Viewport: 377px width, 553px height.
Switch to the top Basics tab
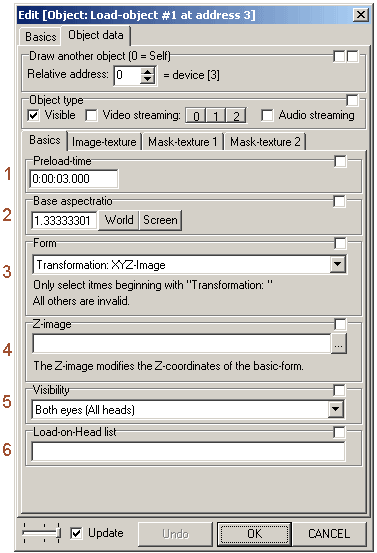[x=41, y=37]
